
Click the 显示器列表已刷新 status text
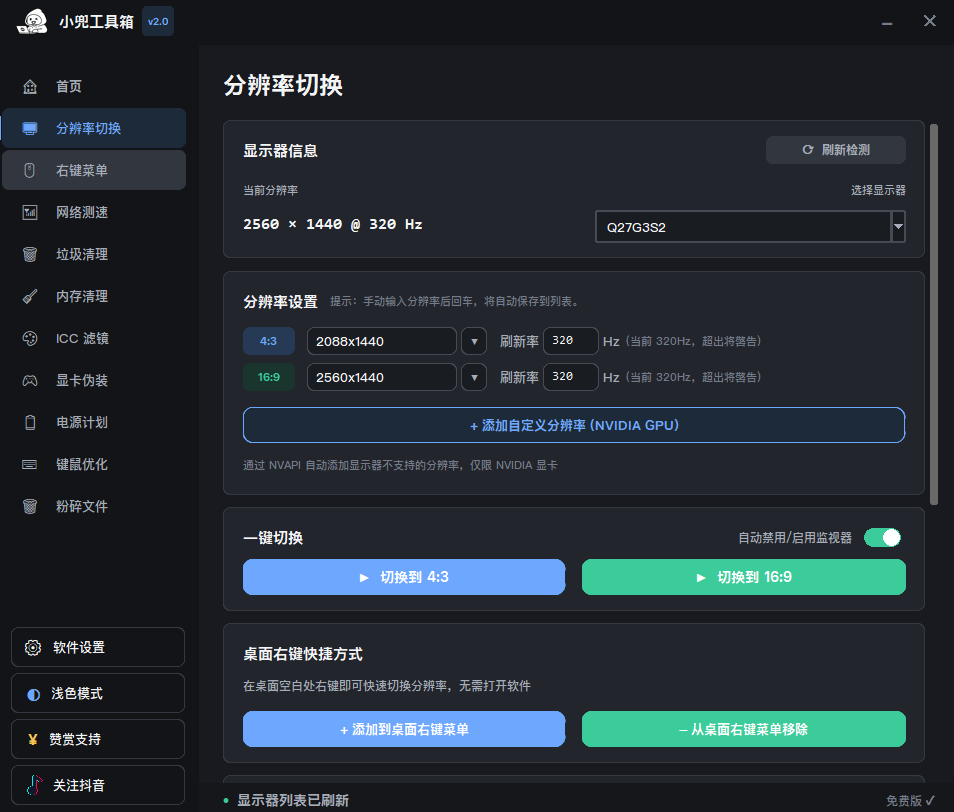(293, 800)
